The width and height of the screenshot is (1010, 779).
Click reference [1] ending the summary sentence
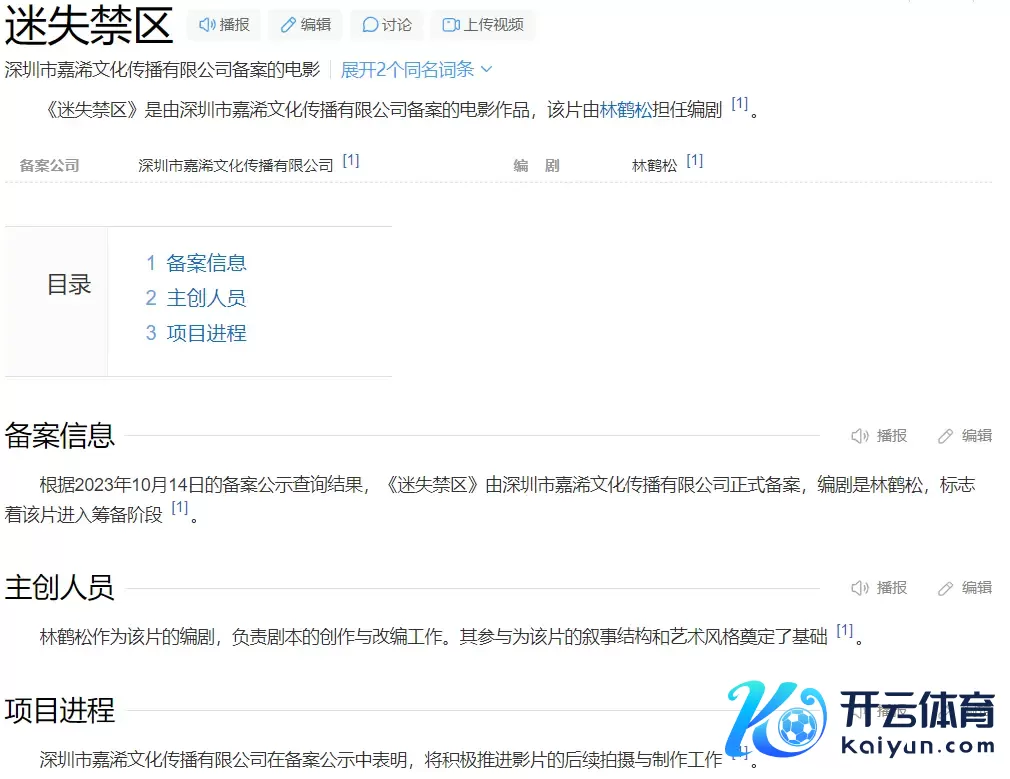pyautogui.click(x=739, y=104)
